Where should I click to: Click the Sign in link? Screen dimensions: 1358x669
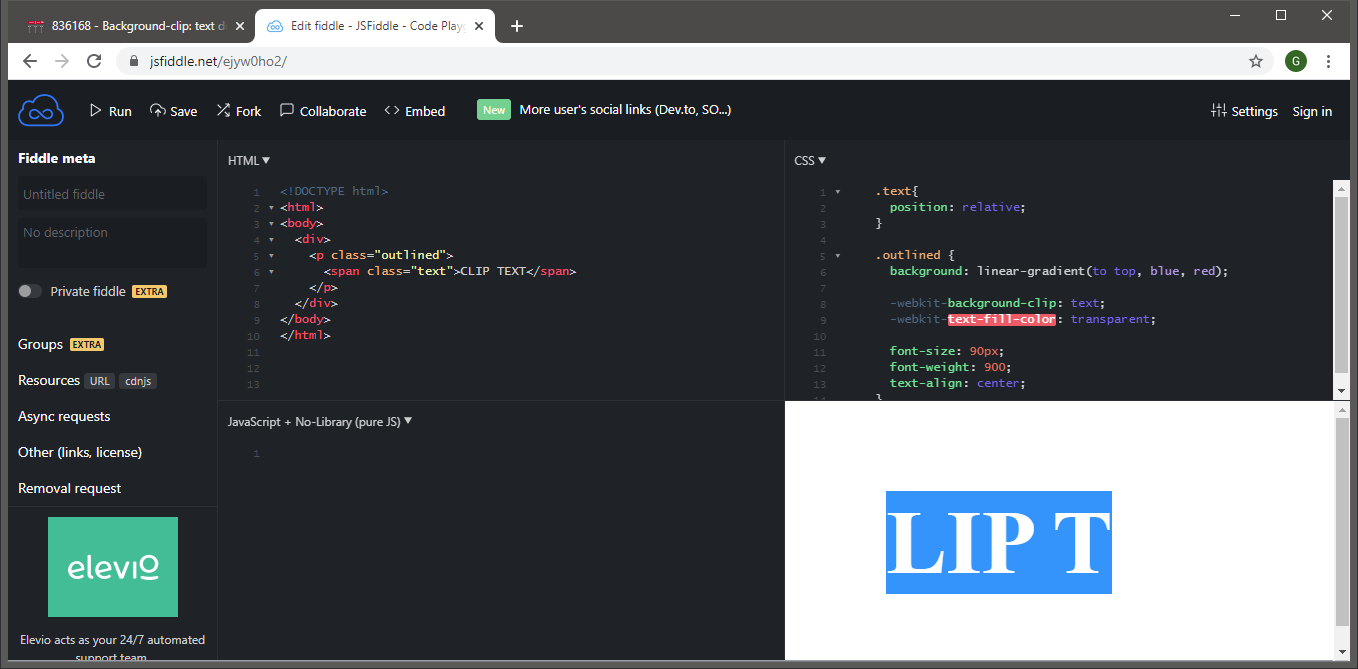click(x=1311, y=111)
